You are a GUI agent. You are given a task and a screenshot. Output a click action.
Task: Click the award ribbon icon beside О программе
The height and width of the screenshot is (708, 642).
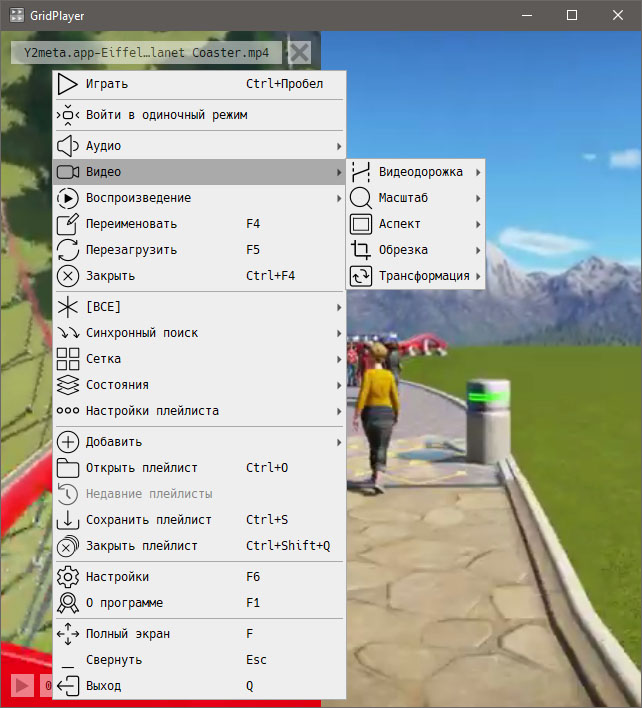[68, 603]
